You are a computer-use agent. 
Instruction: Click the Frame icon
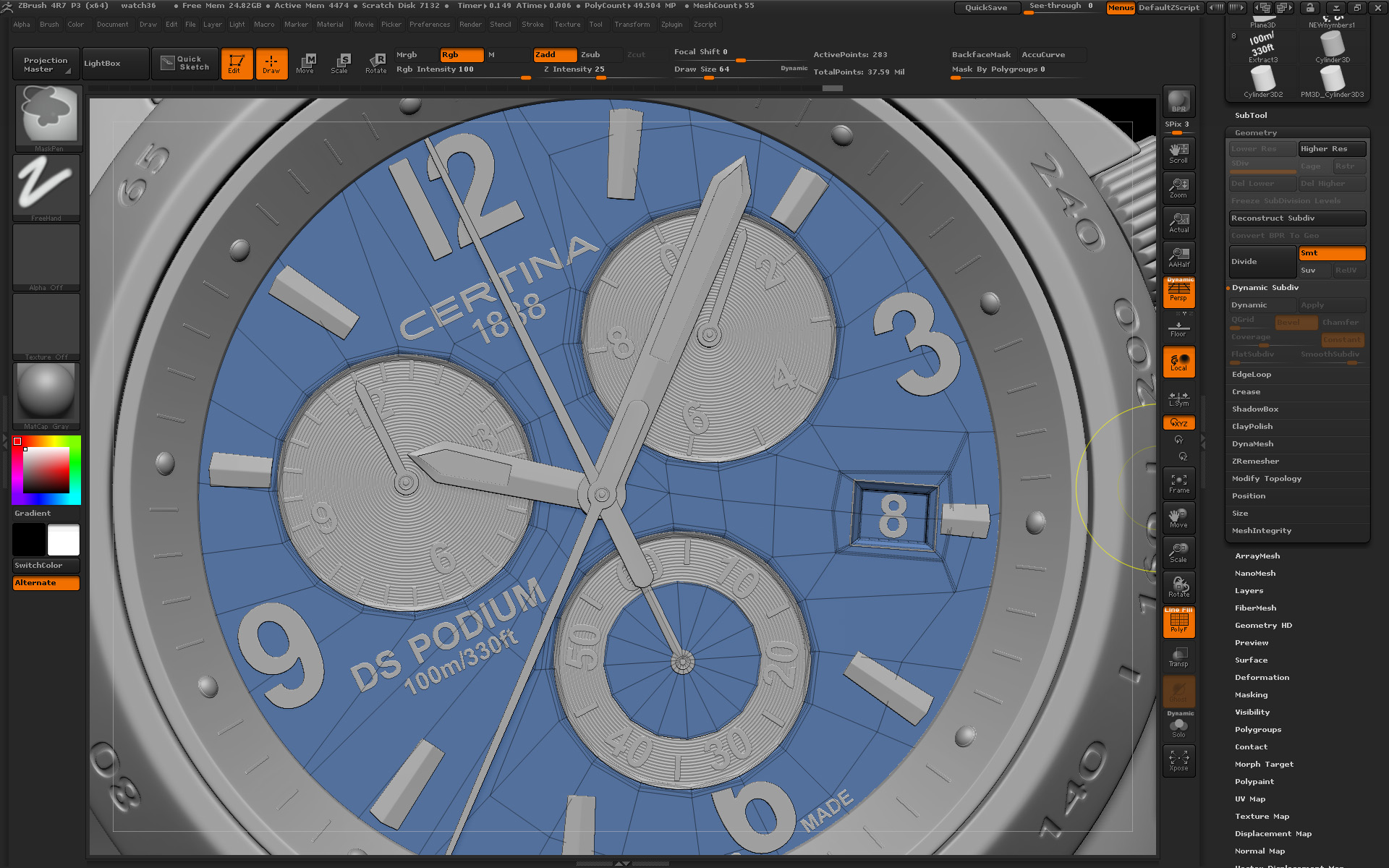click(1178, 482)
